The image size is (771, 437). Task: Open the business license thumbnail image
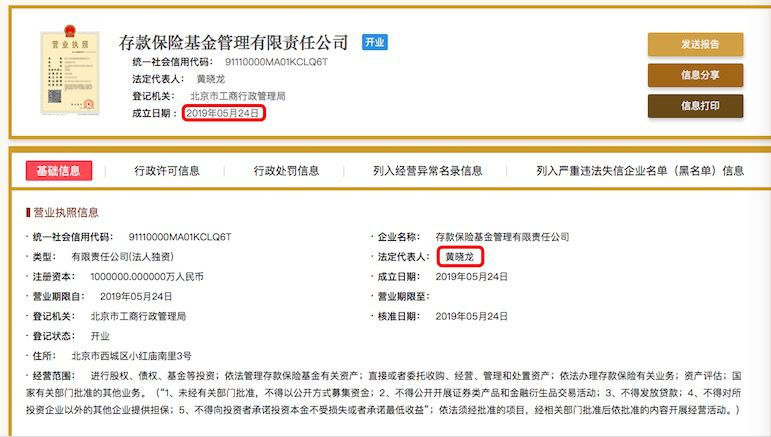(70, 70)
